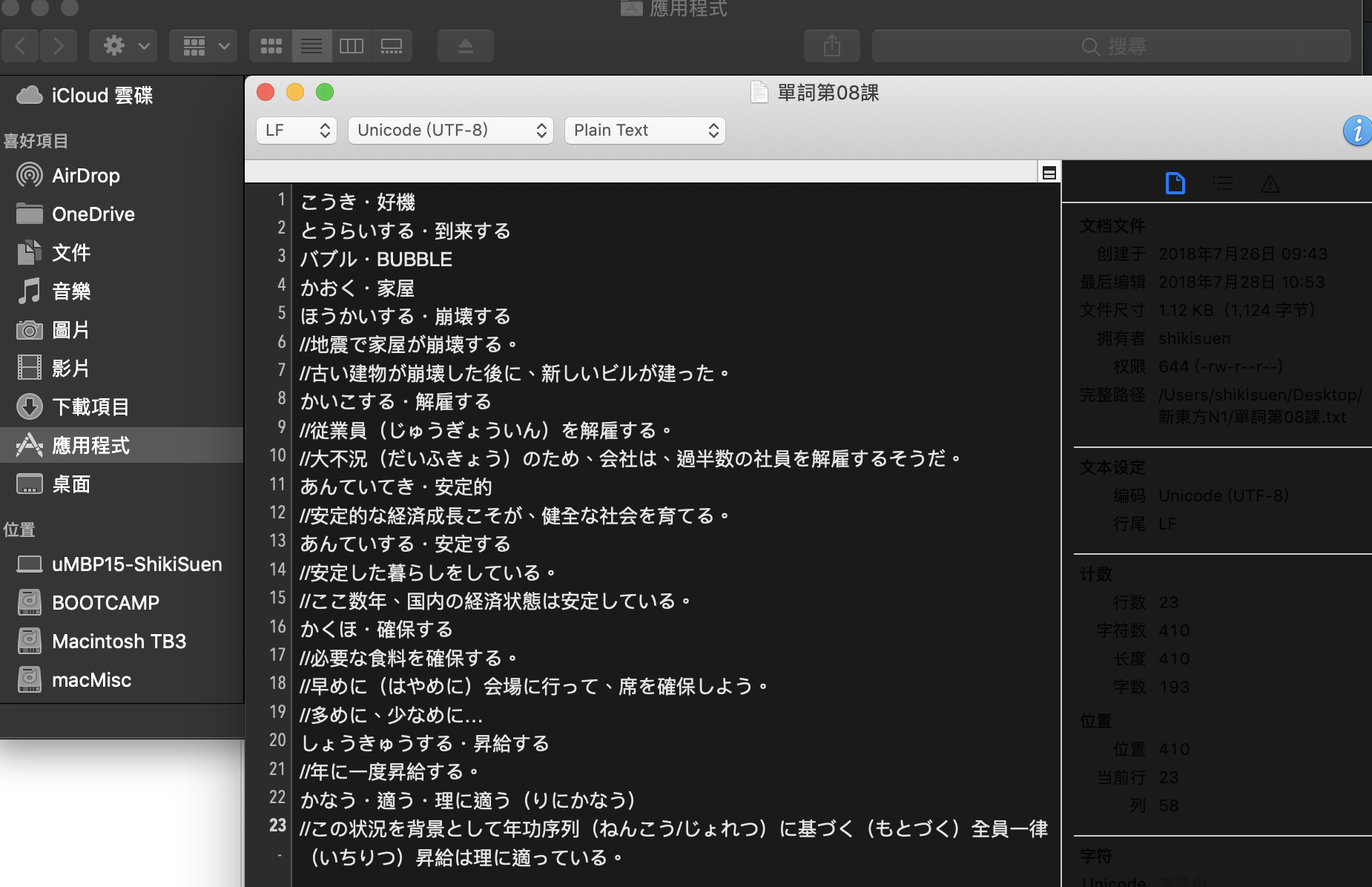Image resolution: width=1372 pixels, height=887 pixels.
Task: Switch Finder to gallery view
Action: tap(392, 46)
